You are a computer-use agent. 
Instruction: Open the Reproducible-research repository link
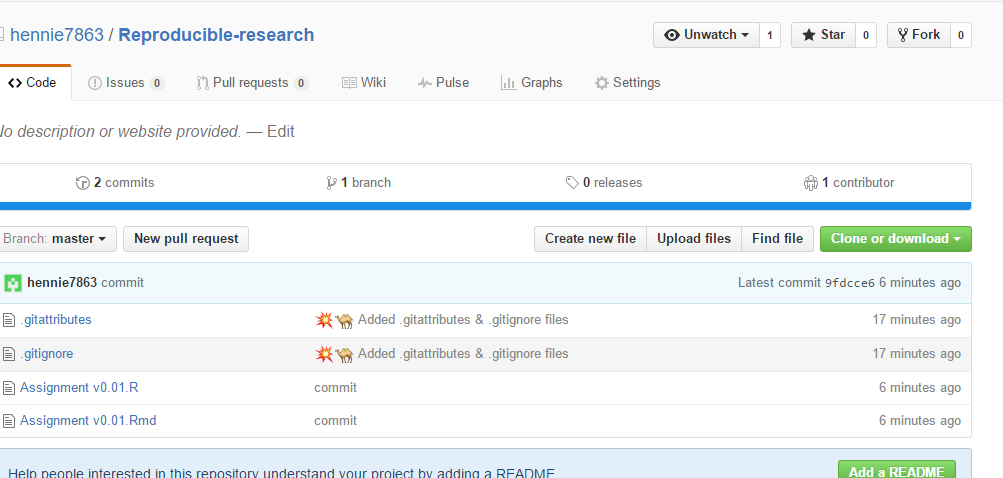216,35
